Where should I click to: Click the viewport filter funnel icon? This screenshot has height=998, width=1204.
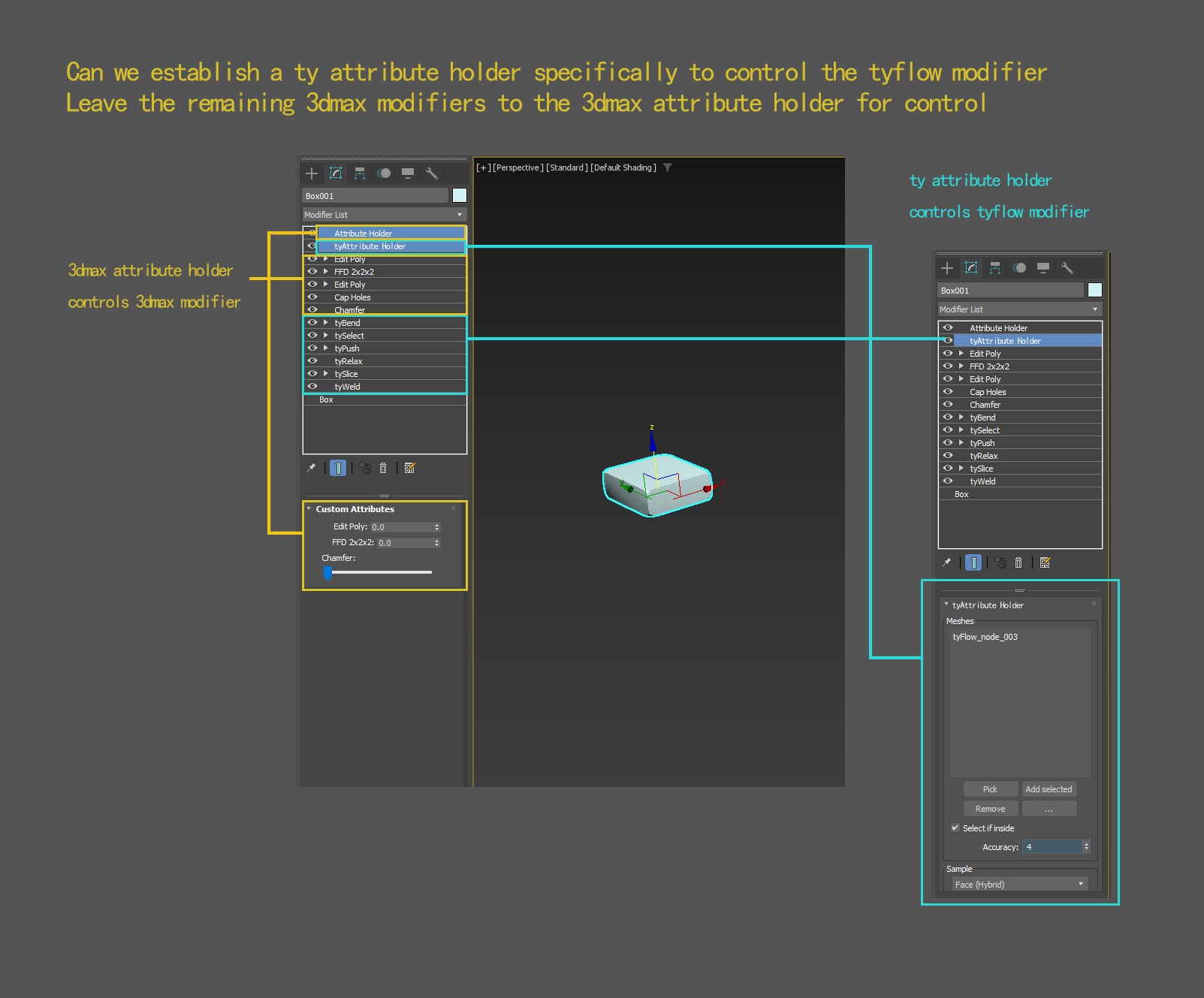(668, 167)
